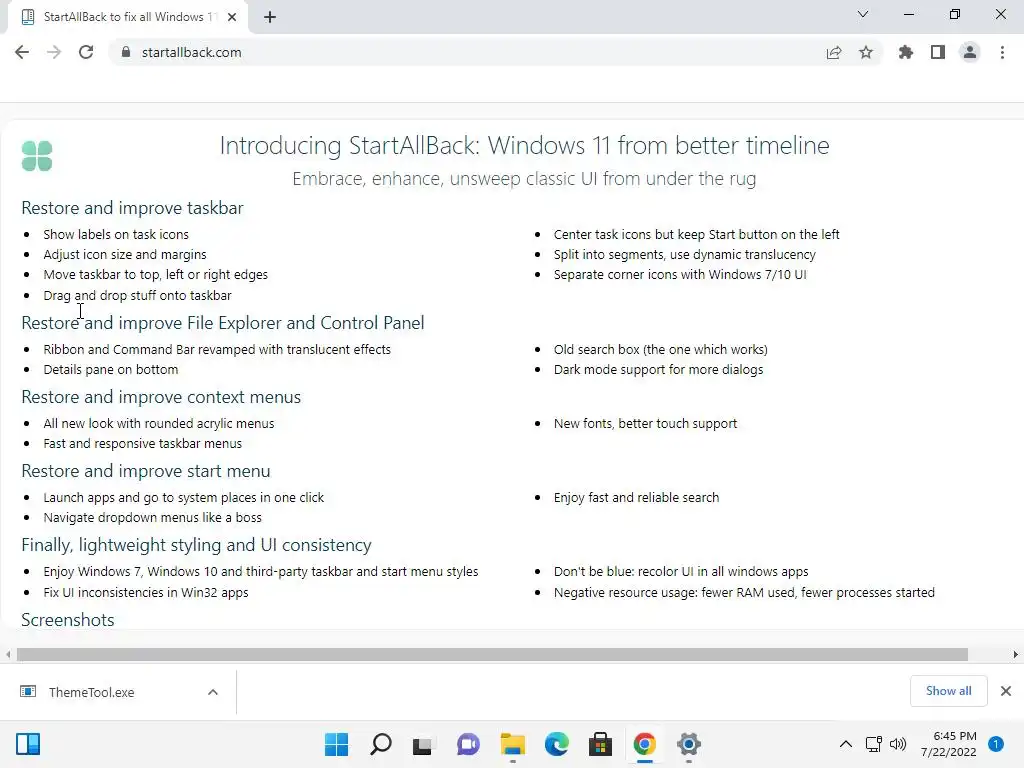Click 'Old search box (the one which works)'
The image size is (1024, 768).
[660, 349]
